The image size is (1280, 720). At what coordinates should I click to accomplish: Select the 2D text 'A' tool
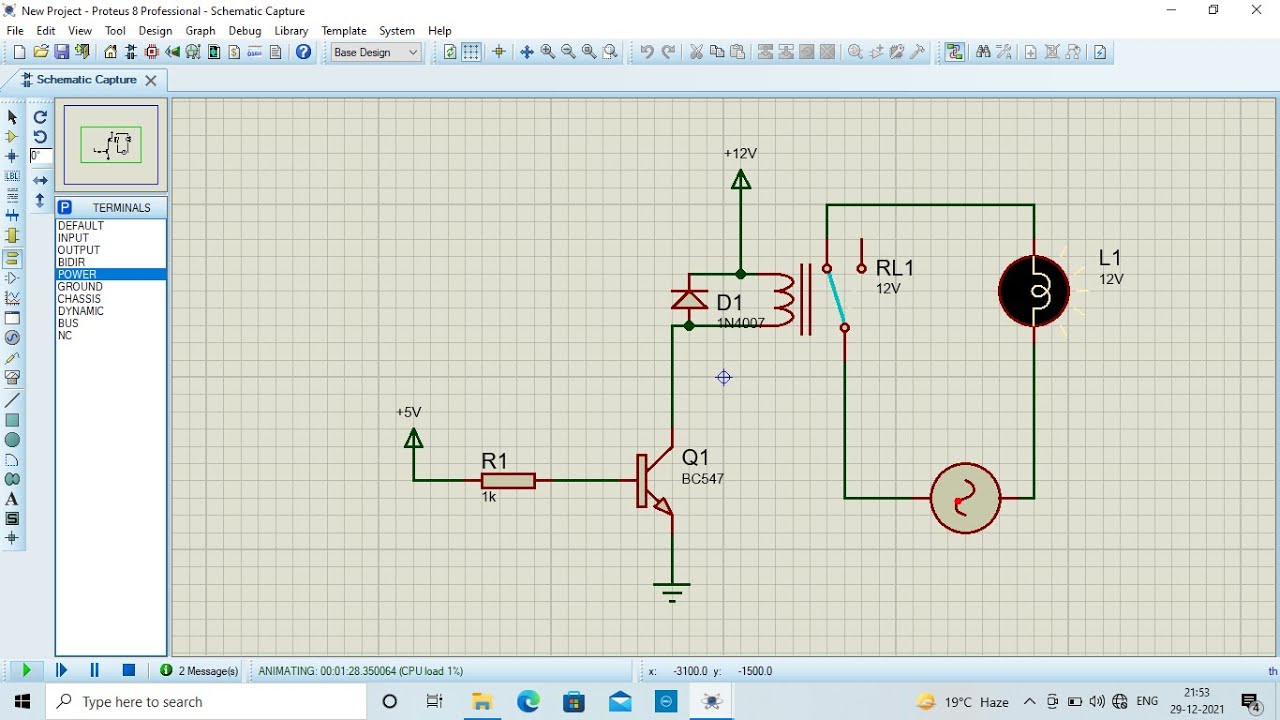12,499
